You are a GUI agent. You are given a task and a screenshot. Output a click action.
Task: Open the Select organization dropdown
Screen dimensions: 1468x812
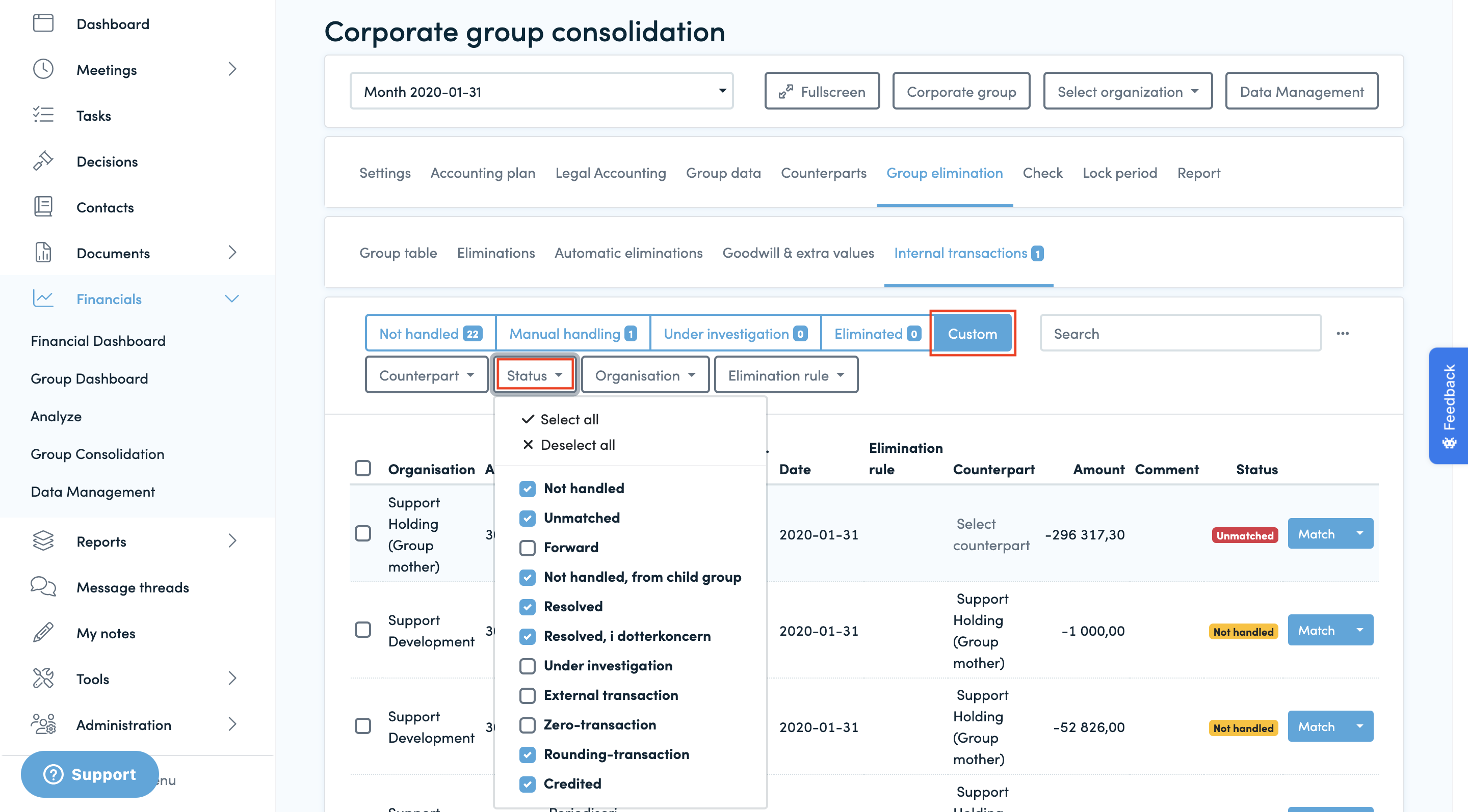pyautogui.click(x=1128, y=91)
